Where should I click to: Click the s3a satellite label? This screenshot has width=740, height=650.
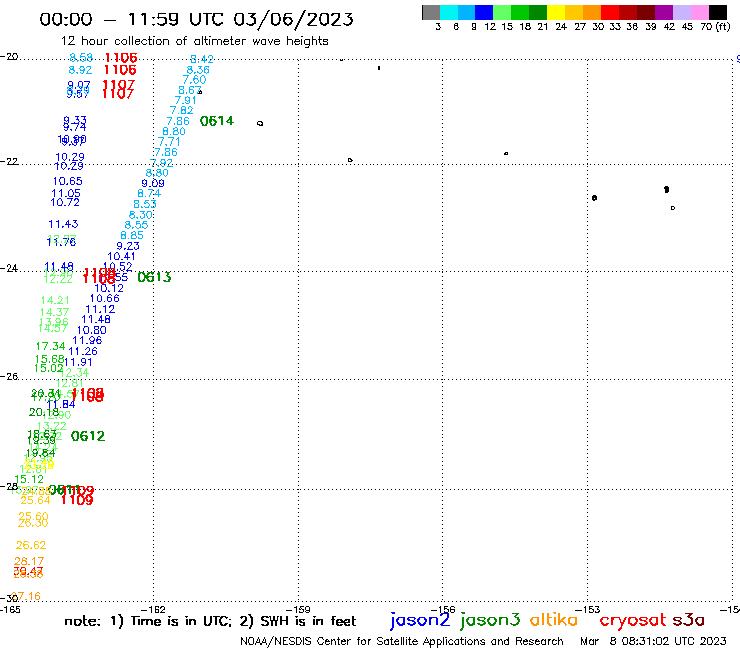coord(689,620)
